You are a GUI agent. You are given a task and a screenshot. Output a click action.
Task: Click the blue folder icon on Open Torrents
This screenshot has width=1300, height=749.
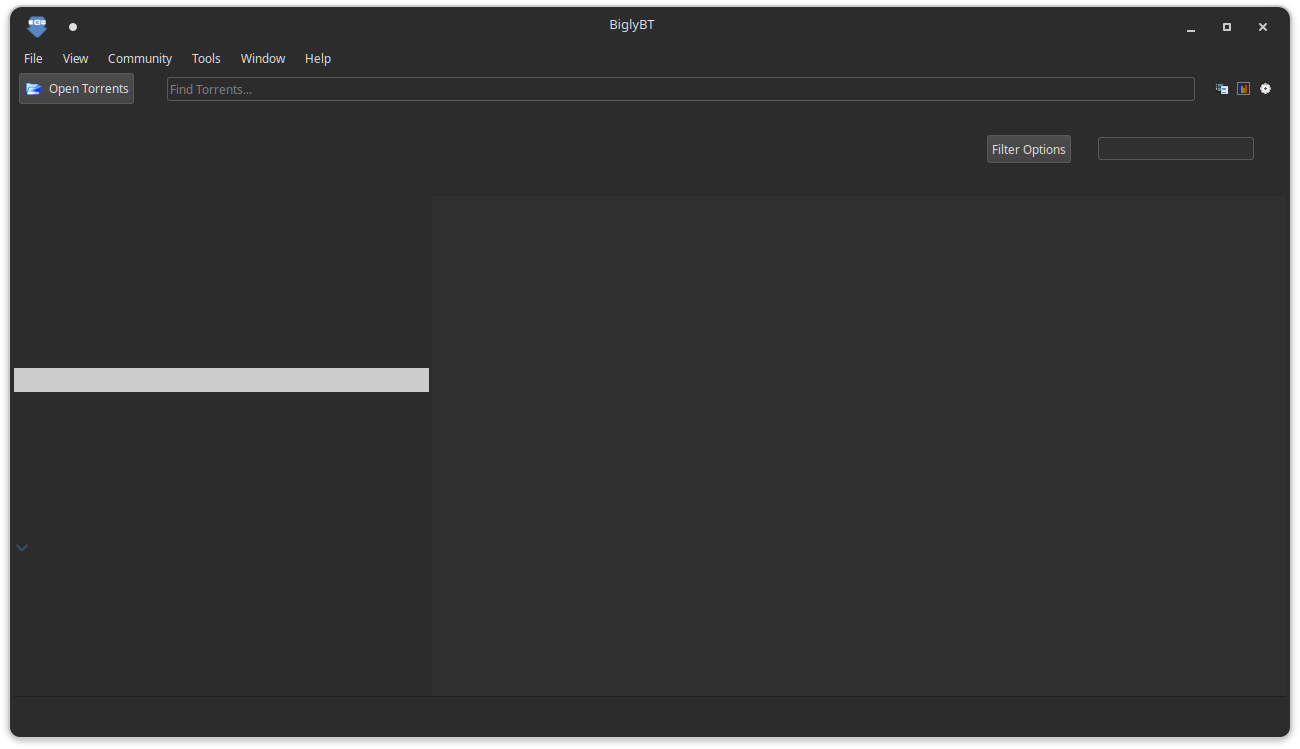pos(33,88)
